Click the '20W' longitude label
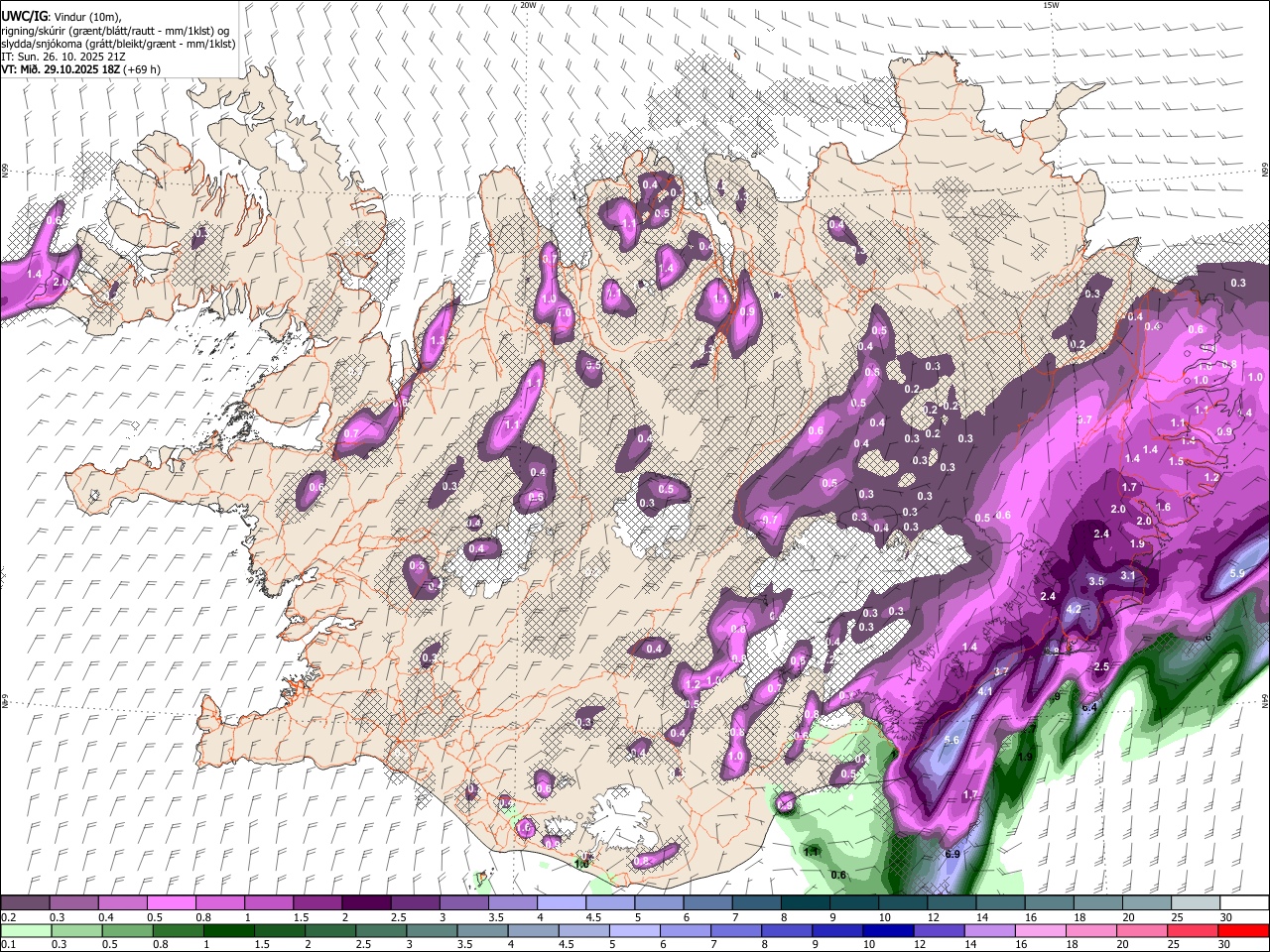The image size is (1270, 952). [528, 5]
